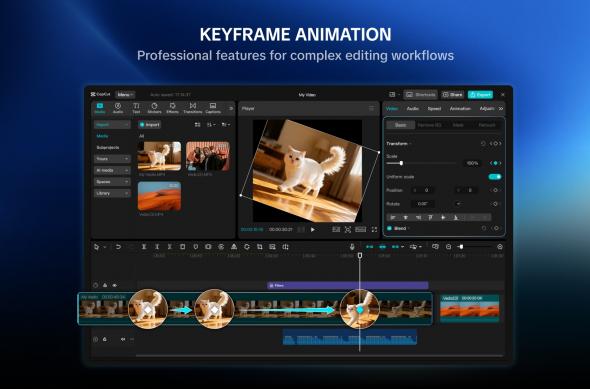Select the desert dunes video thumbnail
This screenshot has width=590, height=389.
159,196
